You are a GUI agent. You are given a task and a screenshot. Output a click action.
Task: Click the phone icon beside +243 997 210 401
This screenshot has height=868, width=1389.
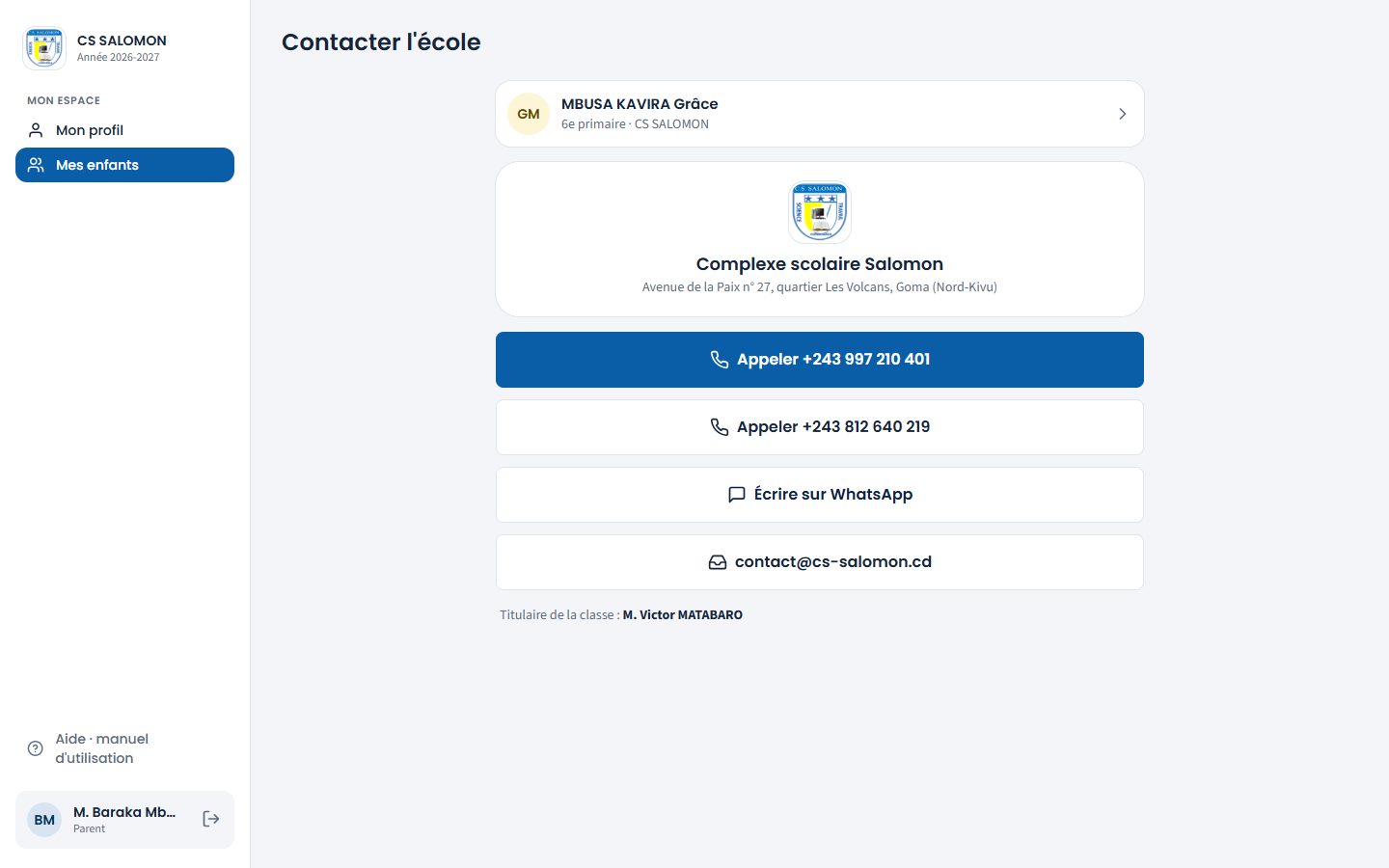[x=720, y=360]
